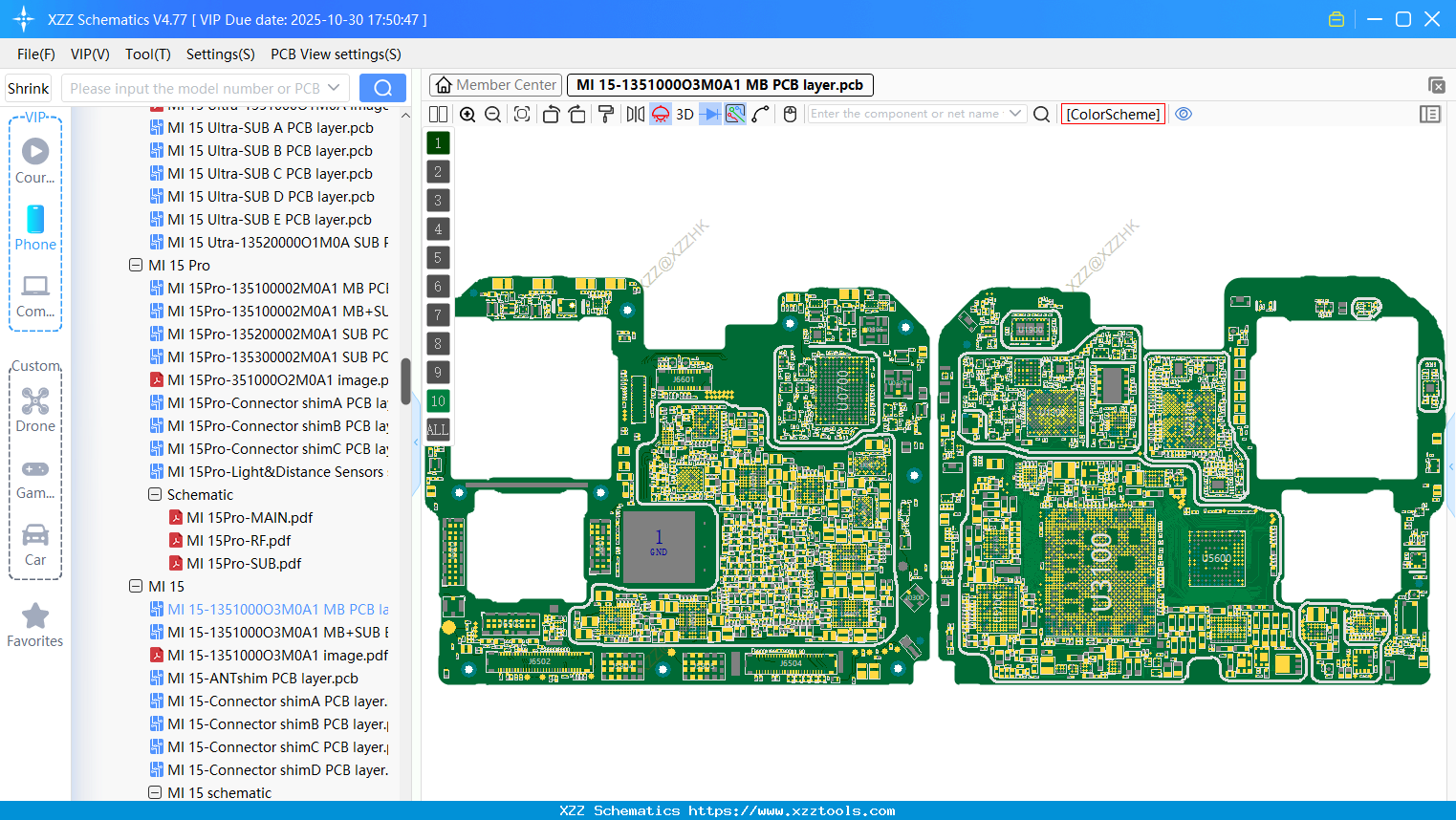
Task: Collapse the MI 15 Pro tree node
Action: tap(136, 265)
